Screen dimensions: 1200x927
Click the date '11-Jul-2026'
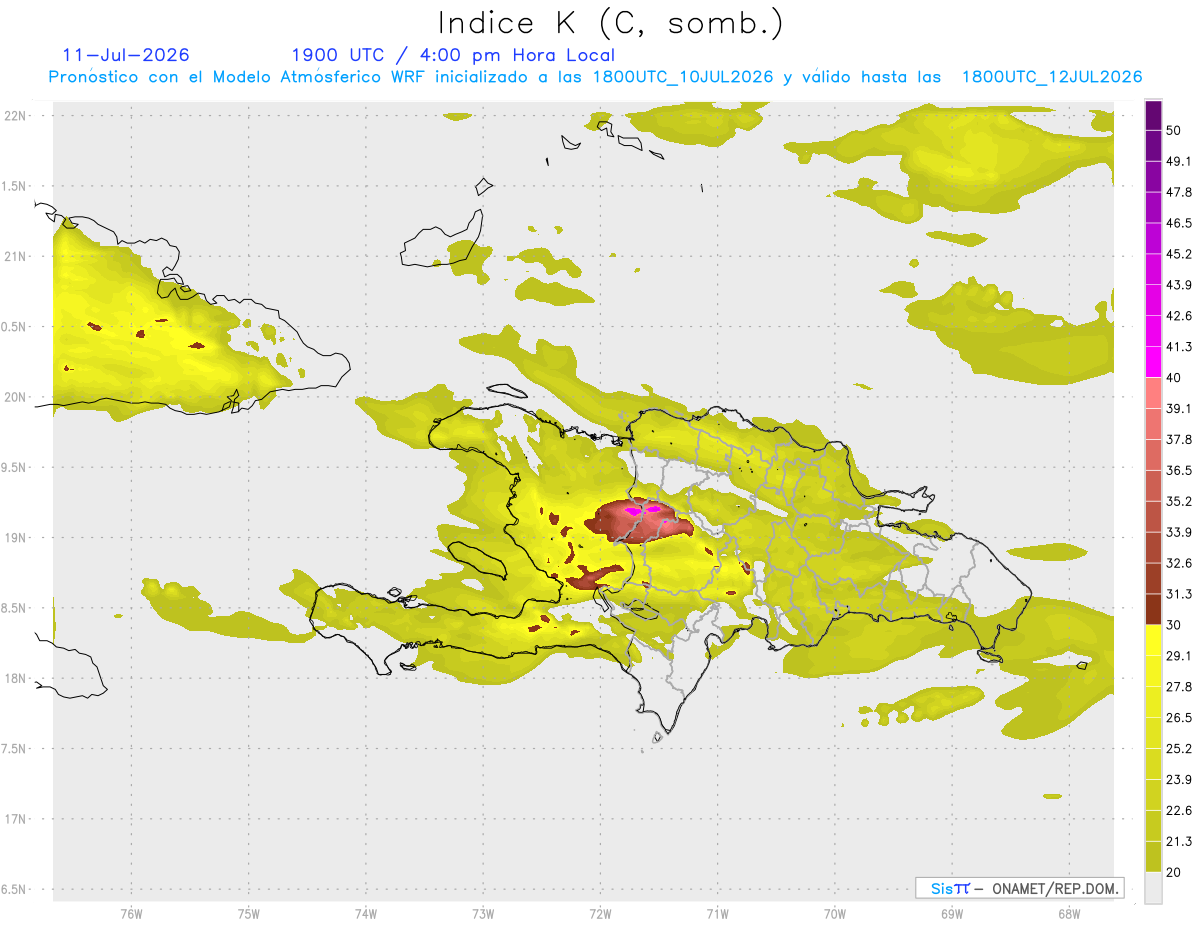[x=126, y=55]
